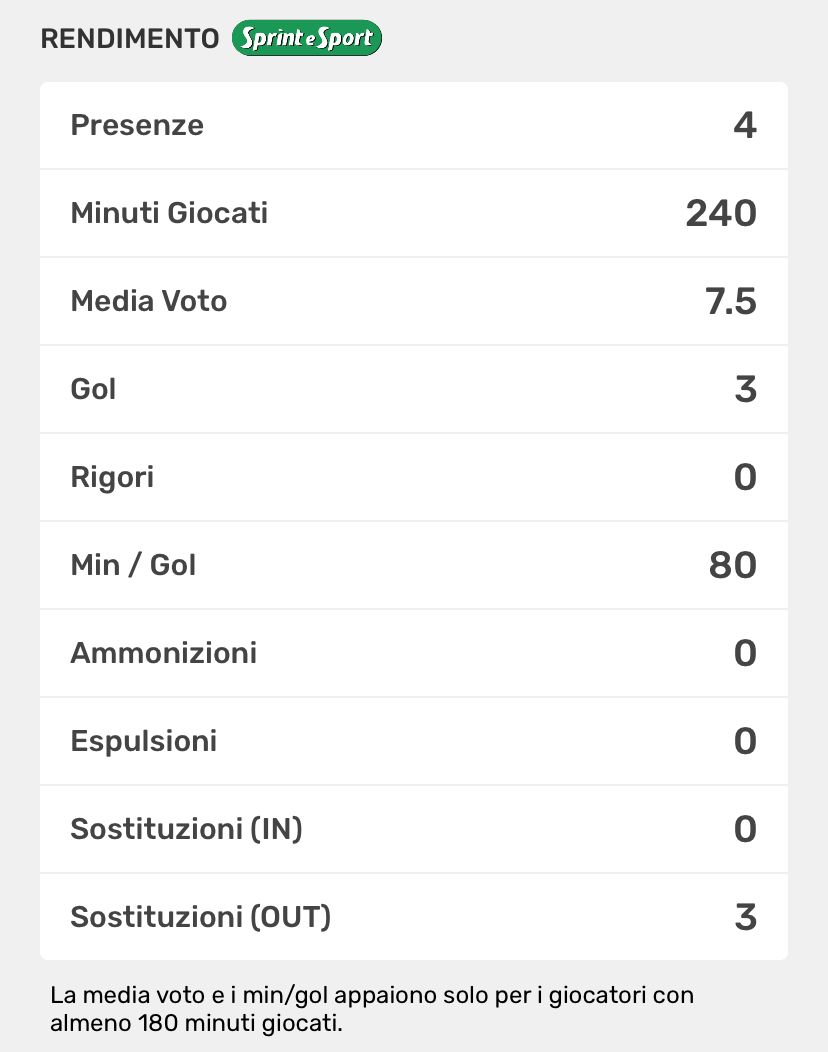Select the Media Voto label

pyautogui.click(x=149, y=301)
